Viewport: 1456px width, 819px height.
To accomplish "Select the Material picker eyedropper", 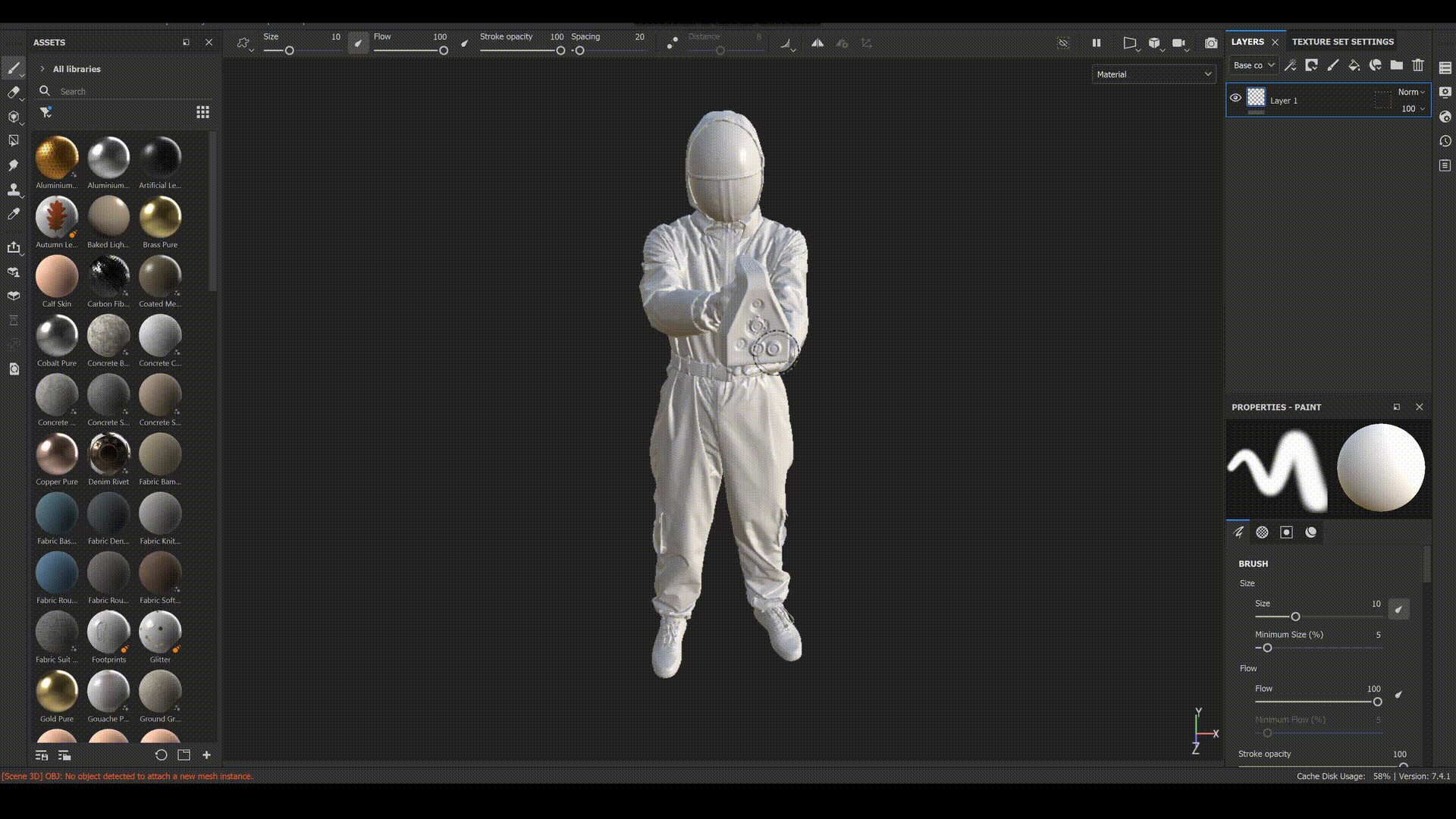I will [14, 215].
